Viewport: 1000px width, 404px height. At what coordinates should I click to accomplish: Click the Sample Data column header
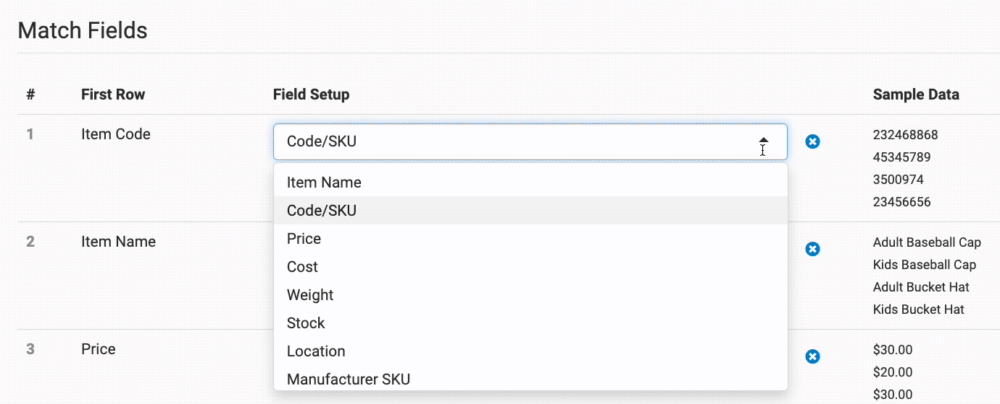coord(916,94)
